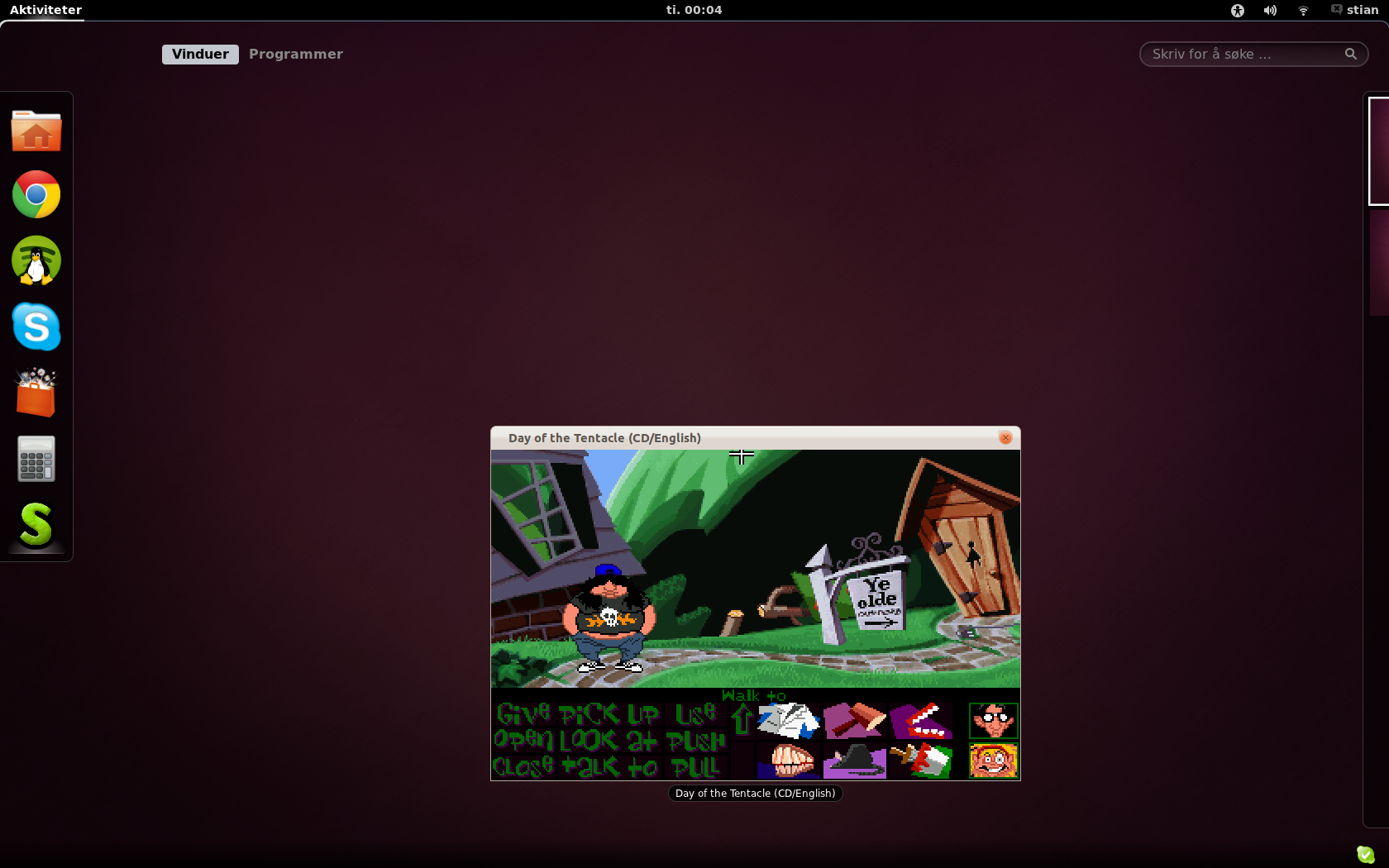This screenshot has width=1389, height=868.
Task: Open the stian user menu
Action: pyautogui.click(x=1354, y=10)
